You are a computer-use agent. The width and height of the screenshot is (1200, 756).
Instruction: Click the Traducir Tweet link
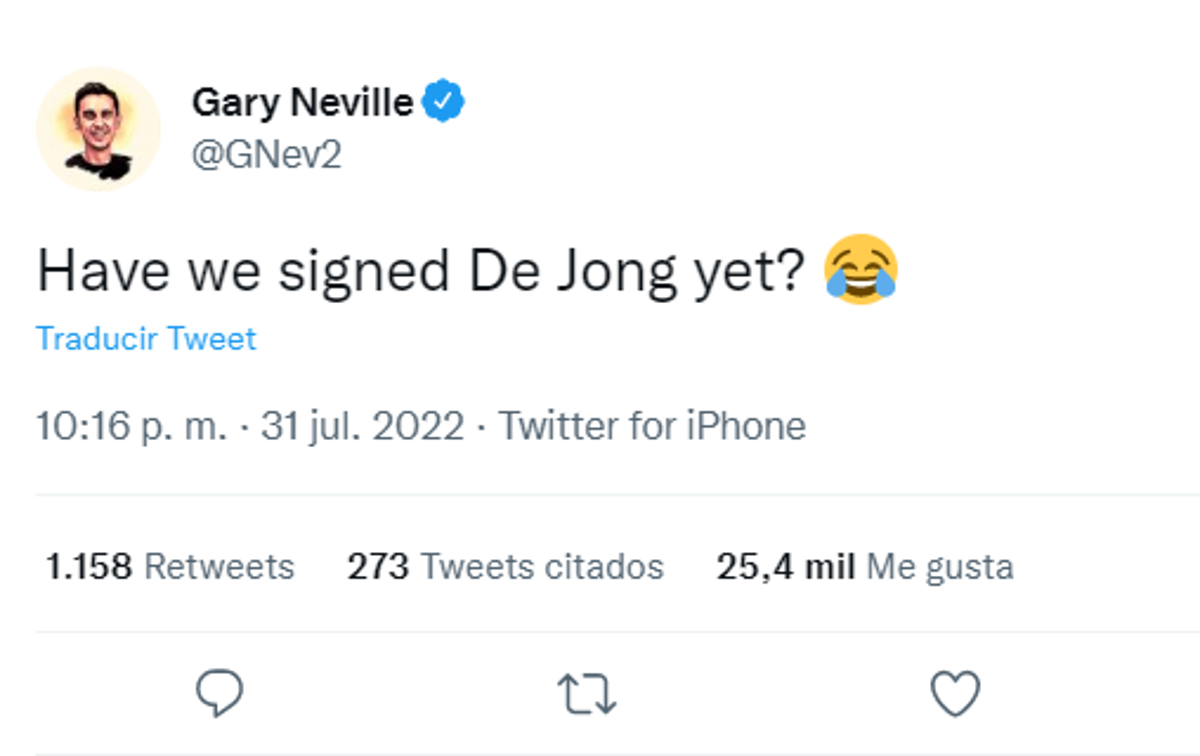[x=146, y=339]
